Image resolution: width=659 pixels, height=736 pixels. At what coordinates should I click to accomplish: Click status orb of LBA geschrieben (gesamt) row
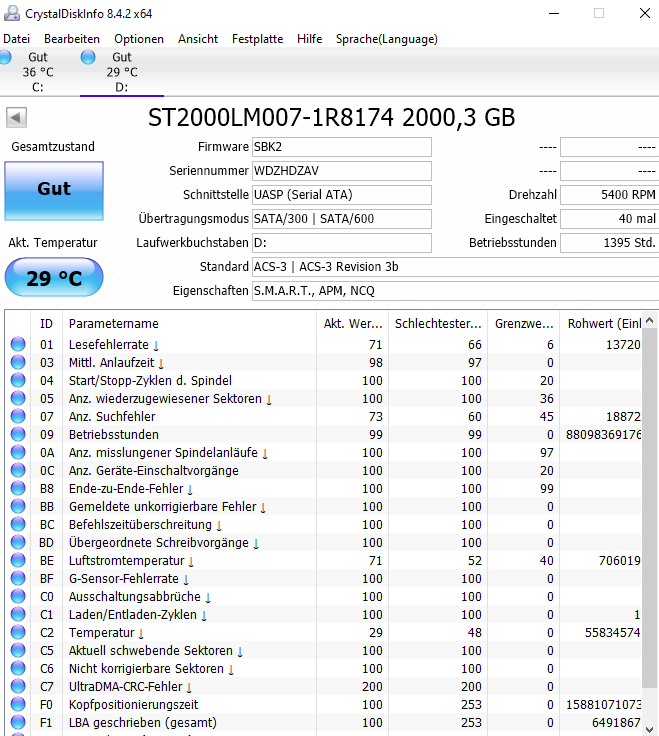[x=18, y=722]
